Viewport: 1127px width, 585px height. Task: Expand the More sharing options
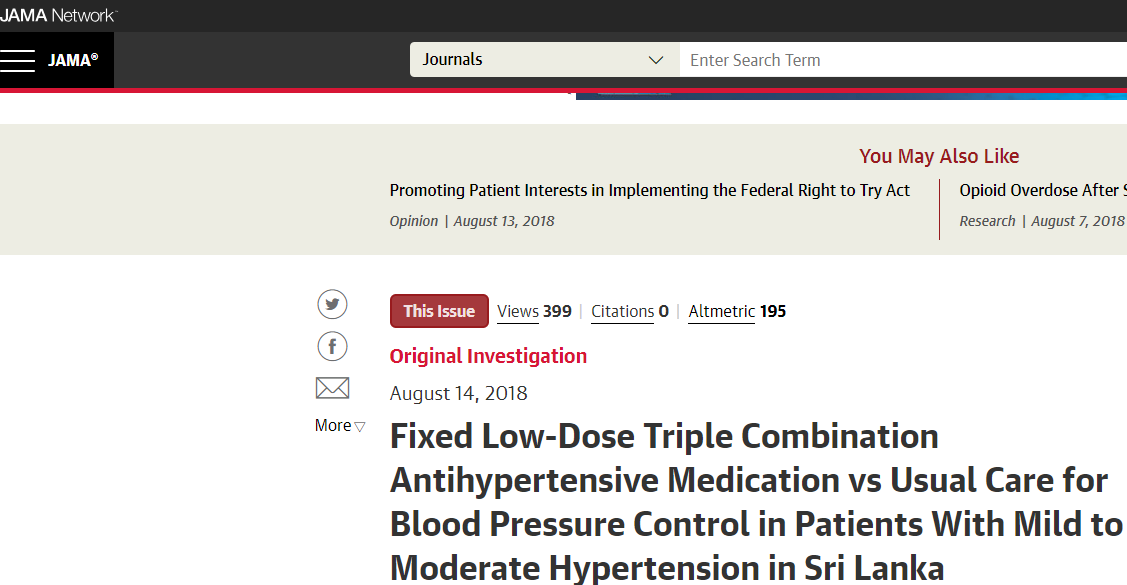pyautogui.click(x=339, y=425)
